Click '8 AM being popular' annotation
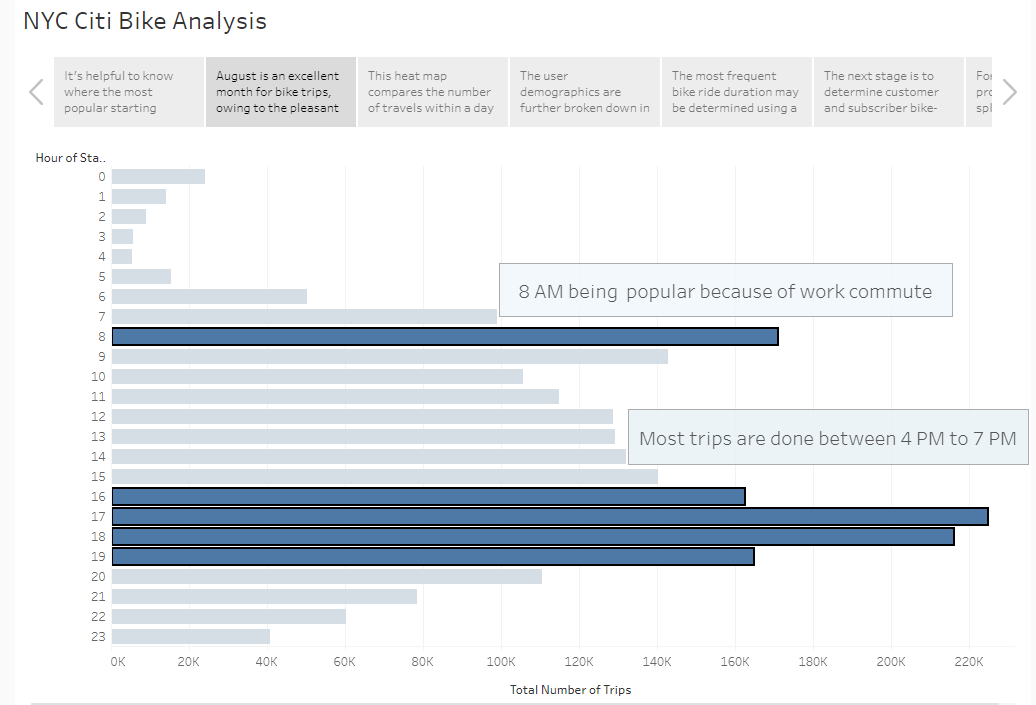Screen dimensions: 1036x705 pos(725,291)
